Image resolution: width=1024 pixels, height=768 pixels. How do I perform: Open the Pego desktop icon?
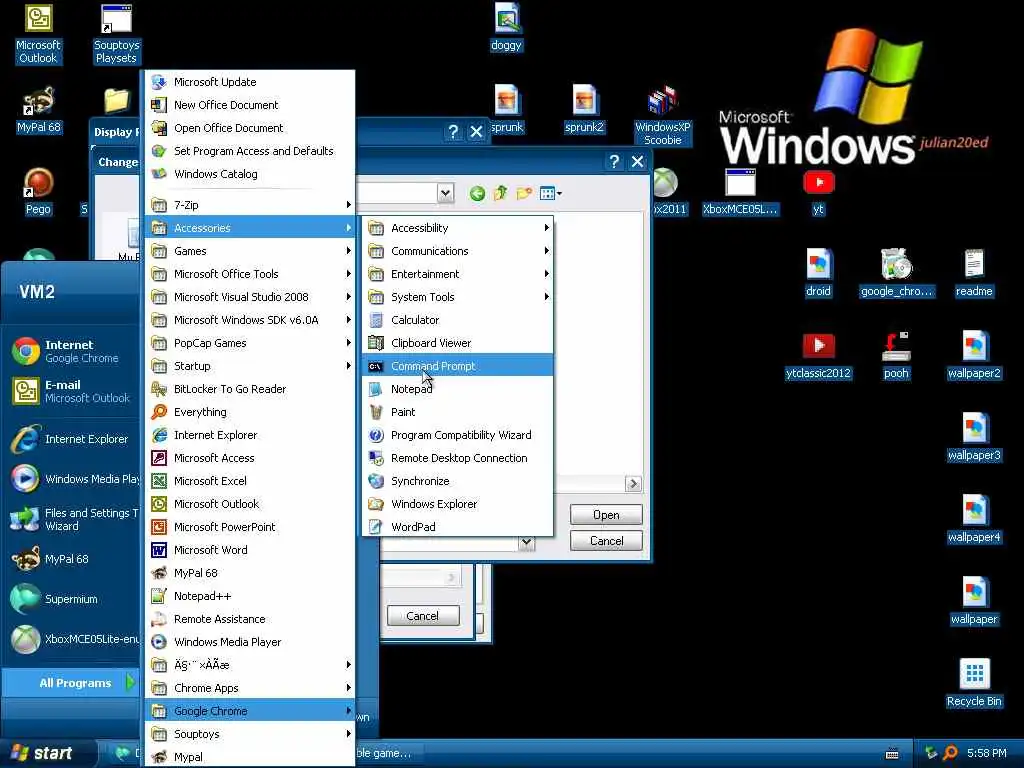(x=38, y=191)
